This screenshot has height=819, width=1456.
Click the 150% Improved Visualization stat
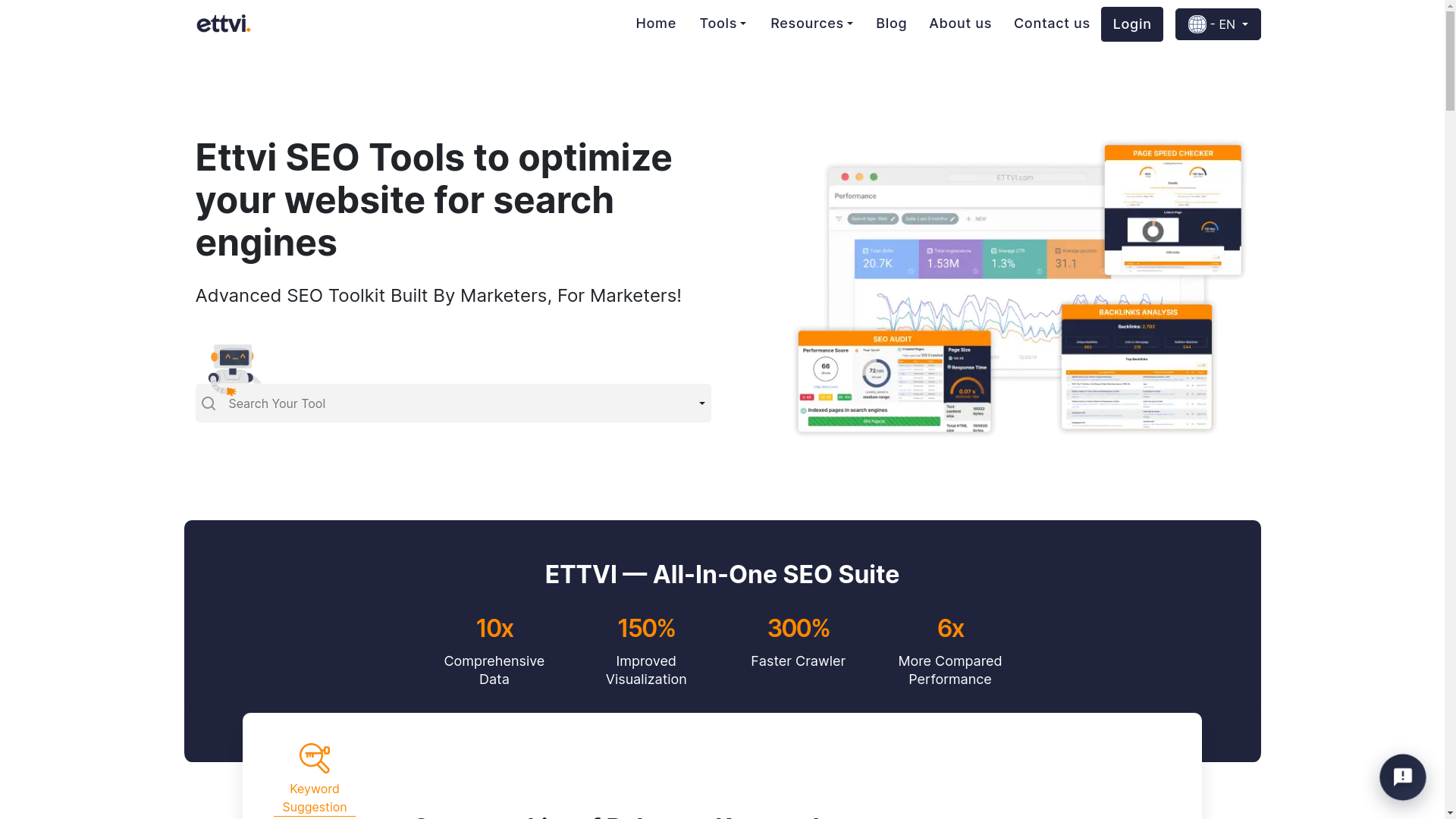(646, 651)
